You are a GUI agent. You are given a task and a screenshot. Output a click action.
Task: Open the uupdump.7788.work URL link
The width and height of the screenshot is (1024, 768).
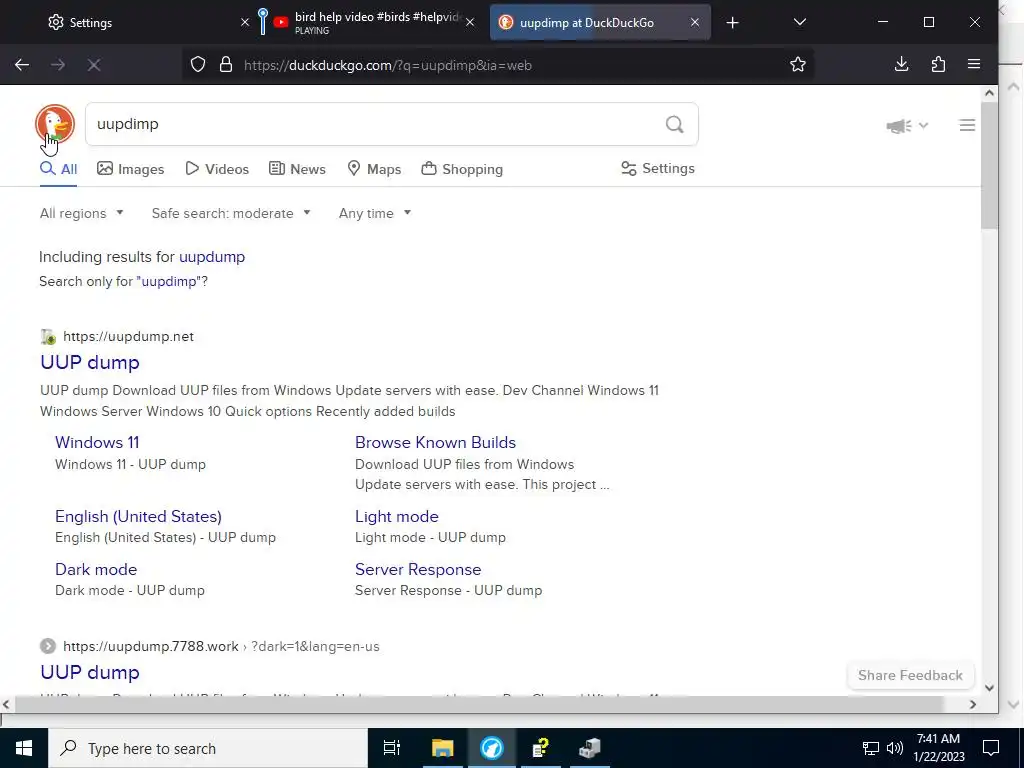221,646
